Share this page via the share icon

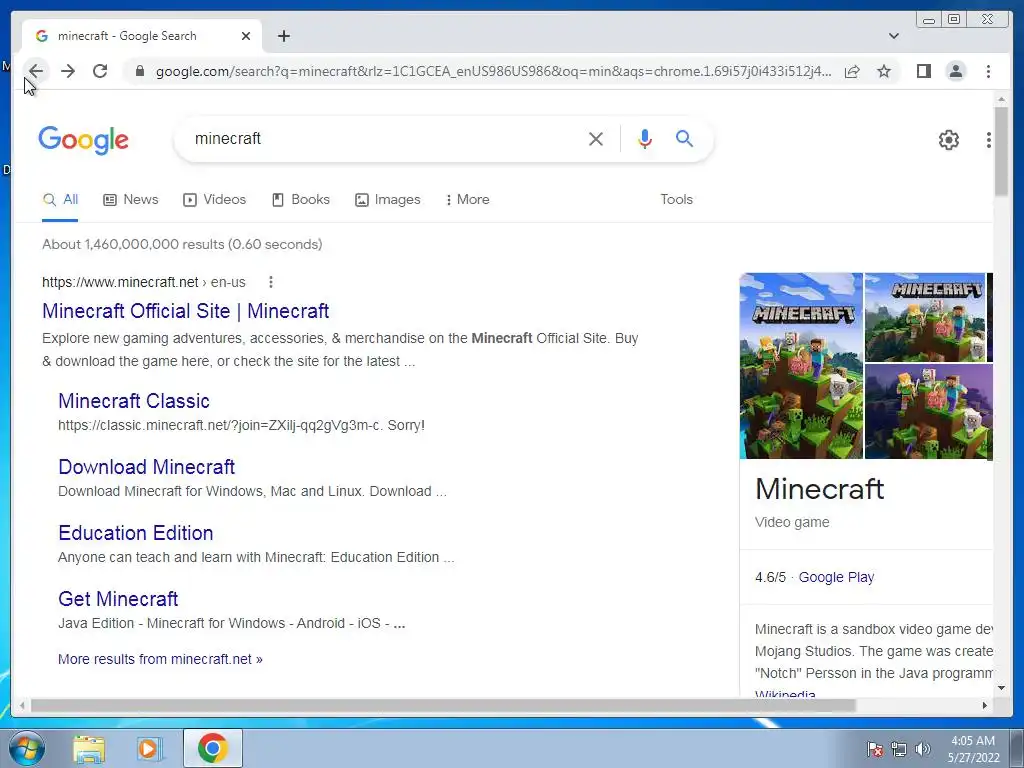coord(852,71)
